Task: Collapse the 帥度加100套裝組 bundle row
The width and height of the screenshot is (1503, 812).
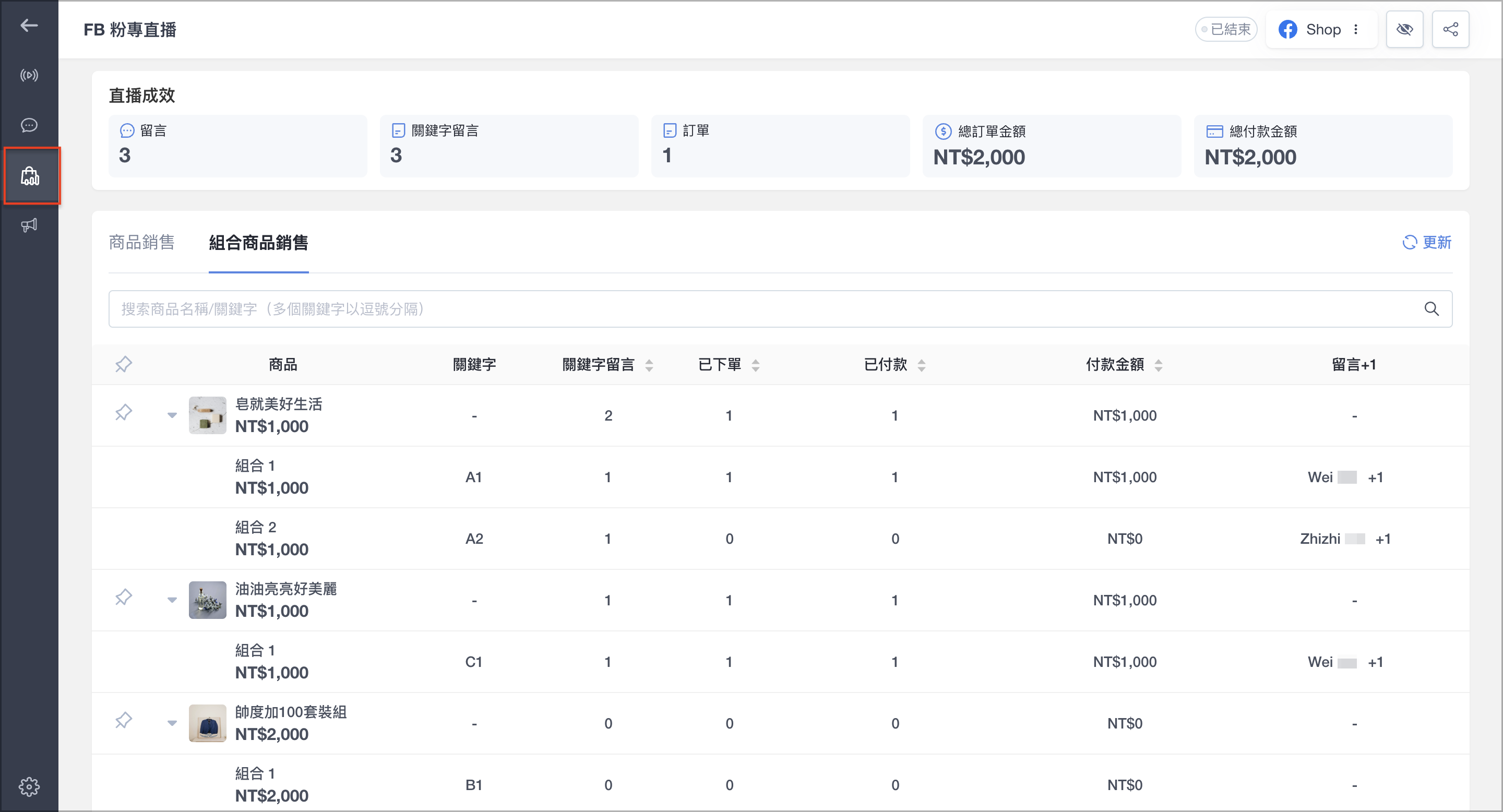Action: (x=172, y=723)
